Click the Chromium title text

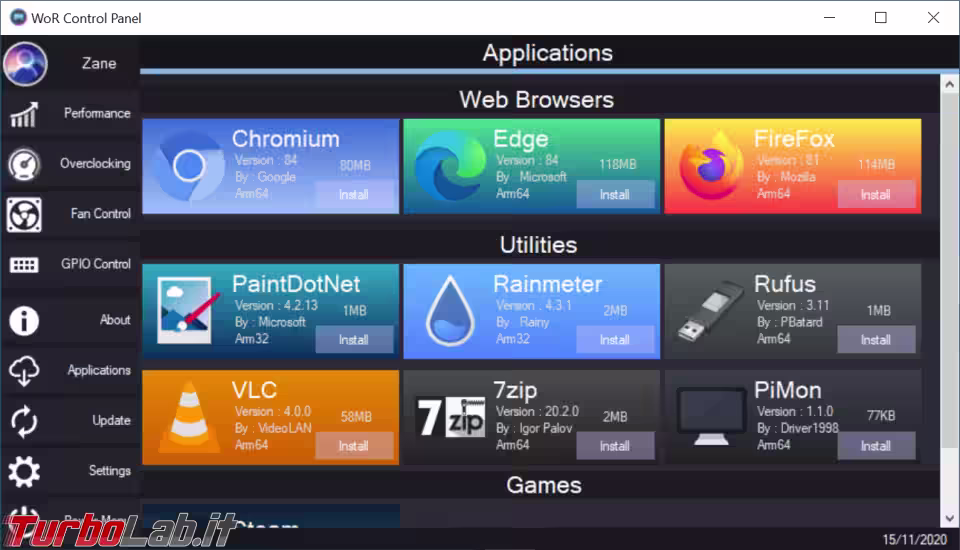coord(285,138)
